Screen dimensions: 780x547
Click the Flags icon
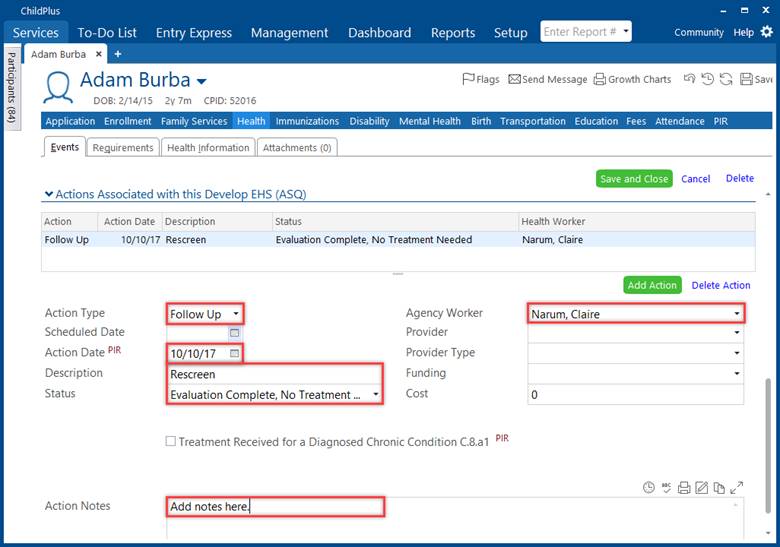point(481,79)
